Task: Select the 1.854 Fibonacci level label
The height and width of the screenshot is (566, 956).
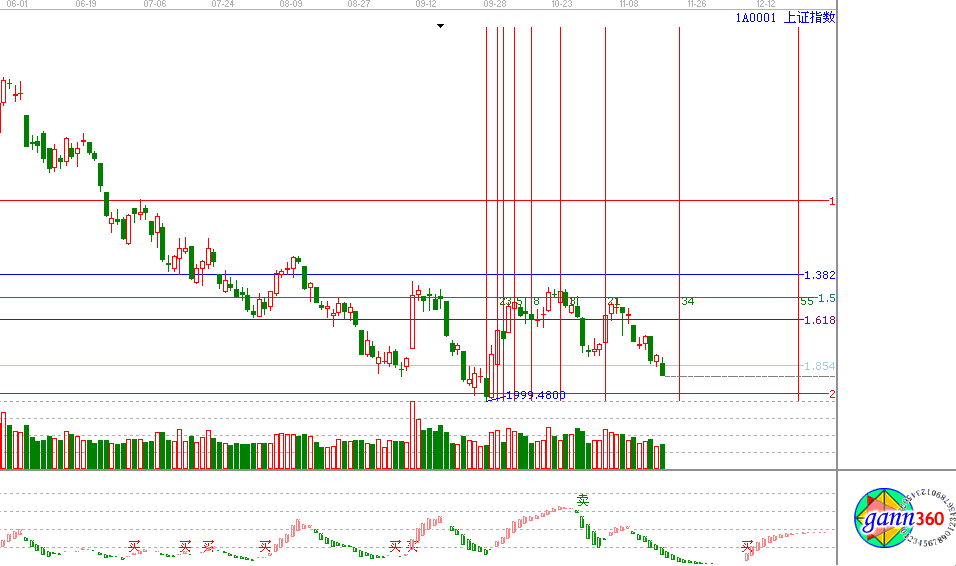Action: pos(820,366)
